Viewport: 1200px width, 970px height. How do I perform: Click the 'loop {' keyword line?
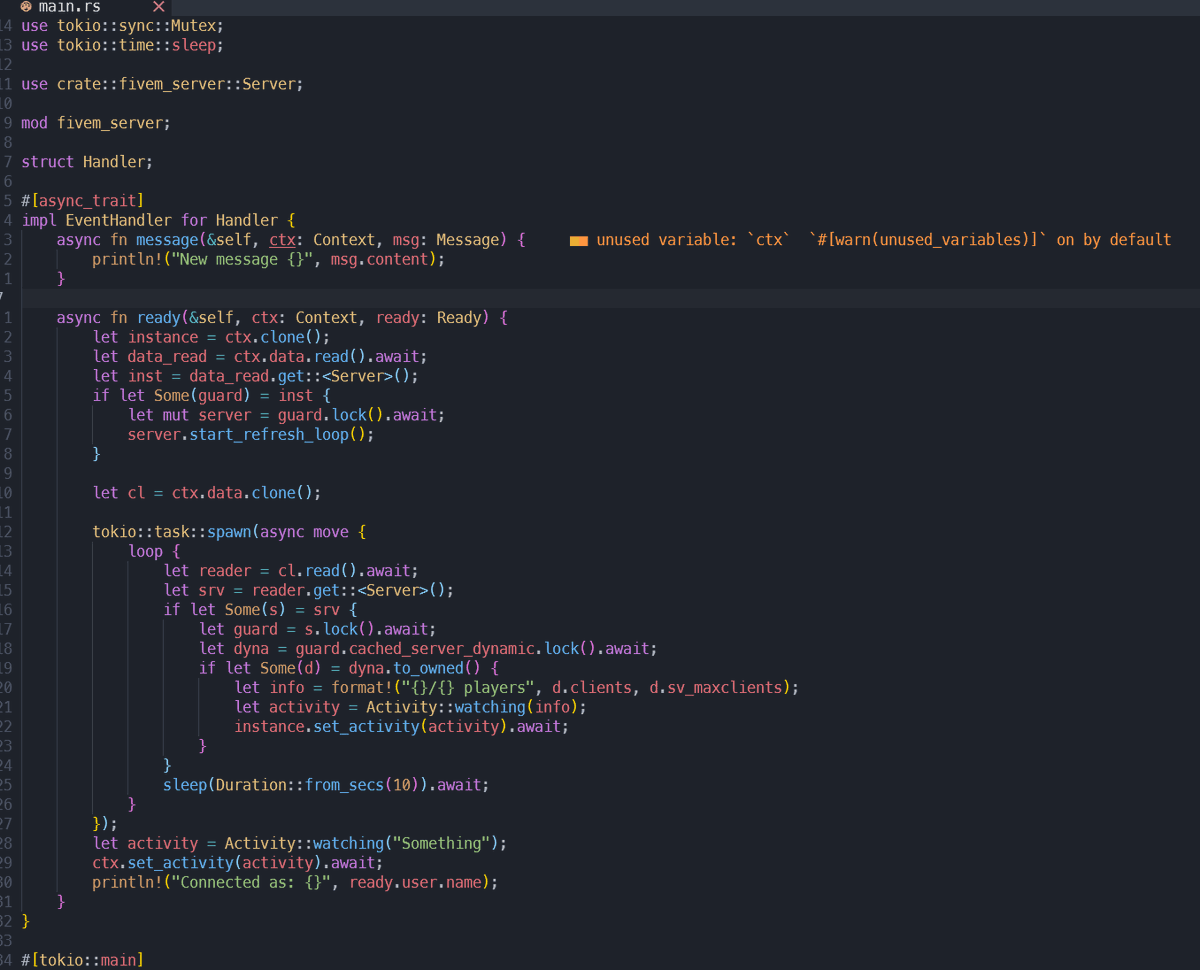(154, 552)
